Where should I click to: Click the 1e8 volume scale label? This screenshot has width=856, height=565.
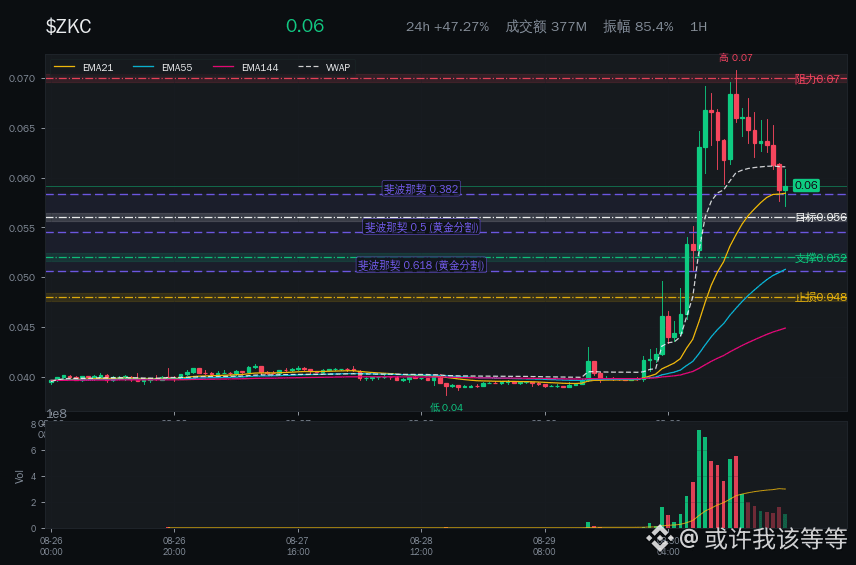pyautogui.click(x=56, y=414)
